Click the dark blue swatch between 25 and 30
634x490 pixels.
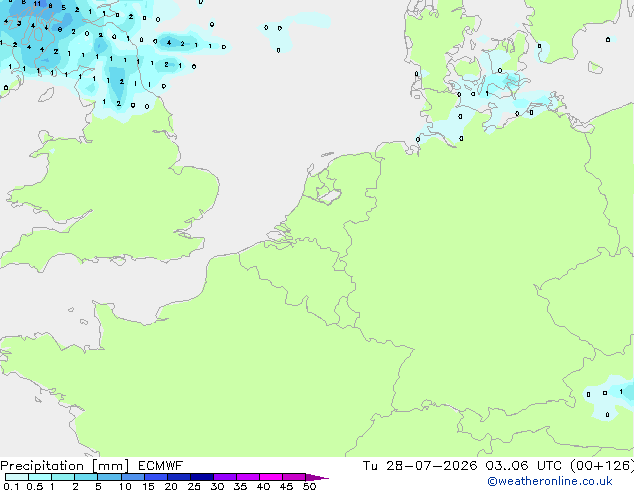pyautogui.click(x=201, y=477)
